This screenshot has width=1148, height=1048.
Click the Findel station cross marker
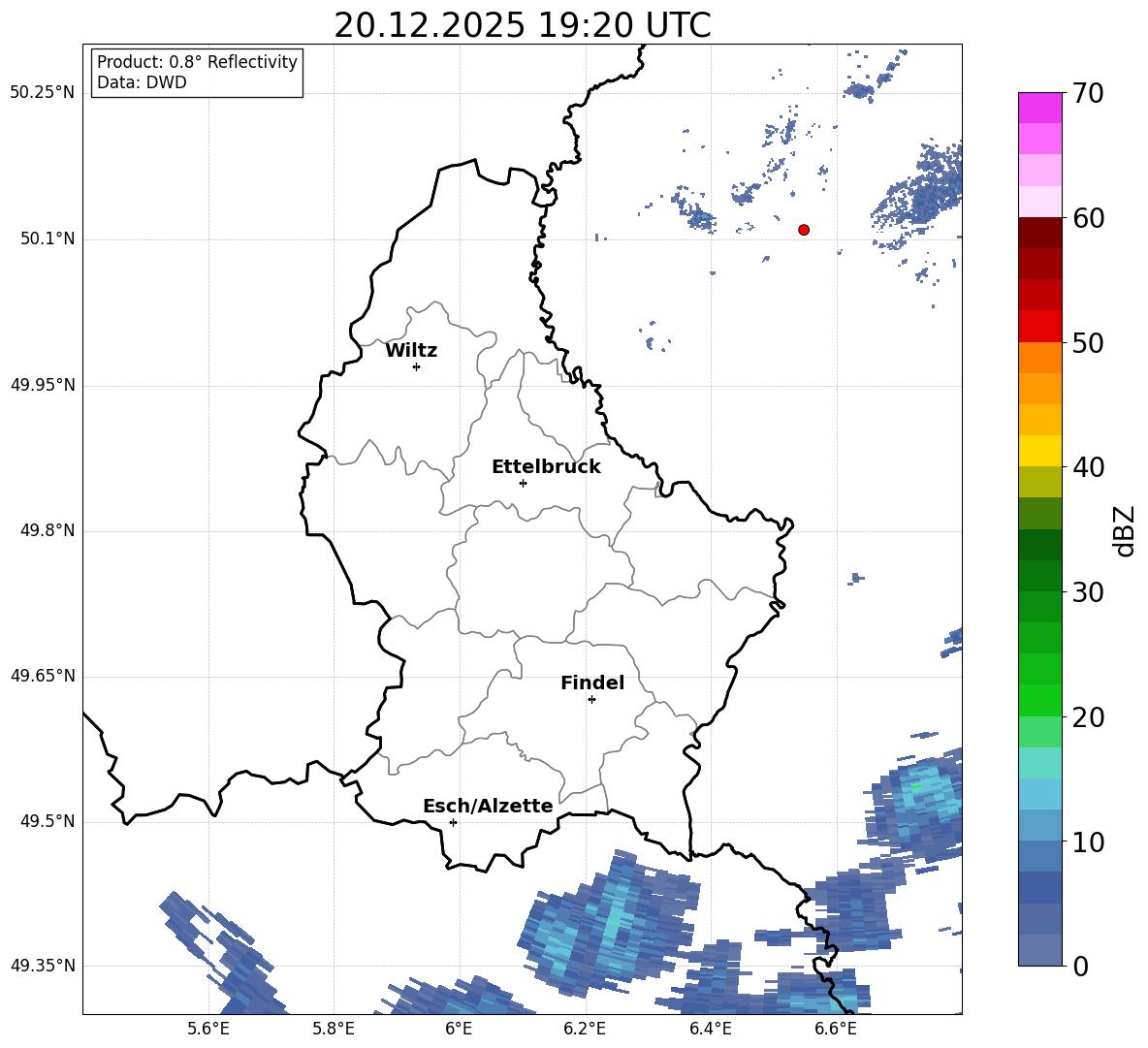591,700
